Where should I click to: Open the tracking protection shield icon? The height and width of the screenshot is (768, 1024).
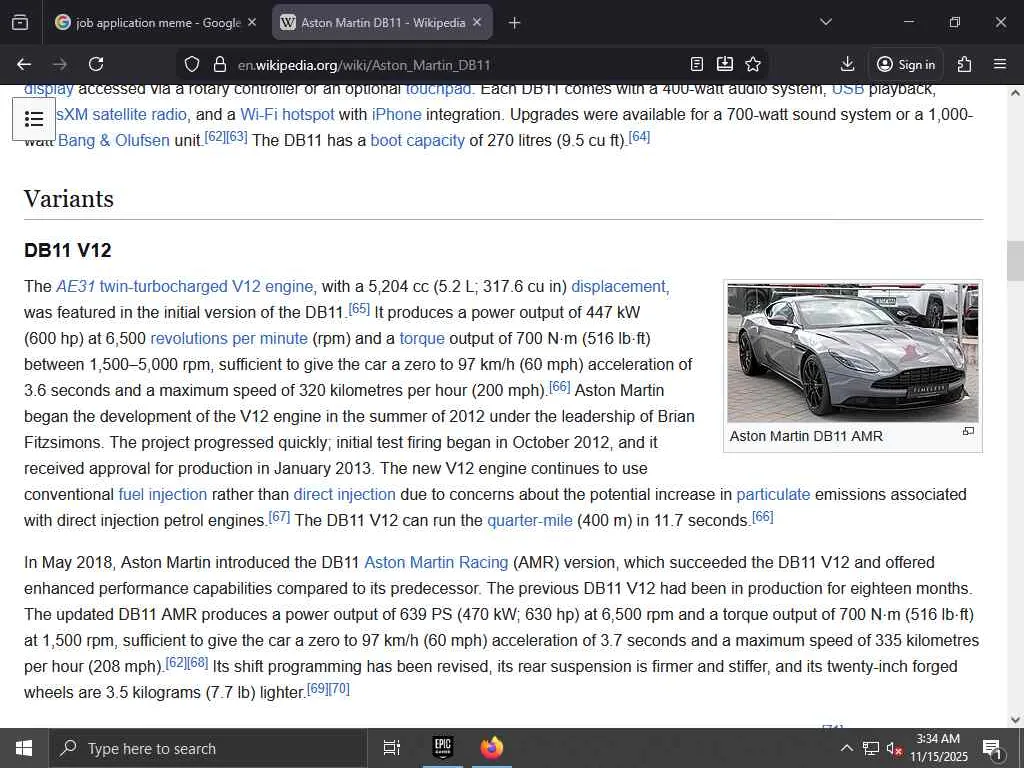[191, 65]
